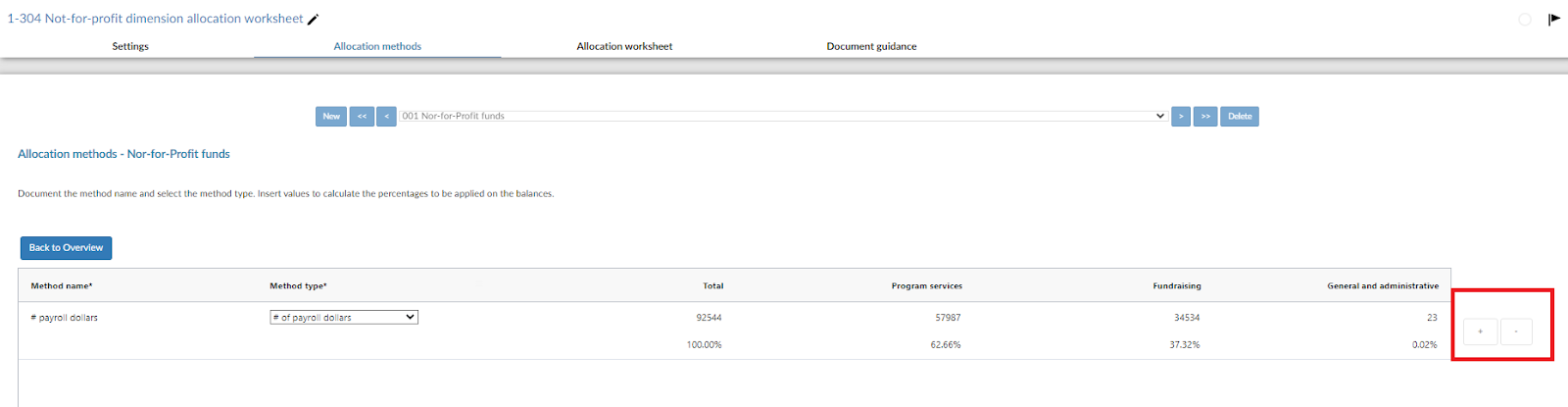1568x407 pixels.
Task: Click the '# payroll dollars' method name field
Action: tap(65, 318)
